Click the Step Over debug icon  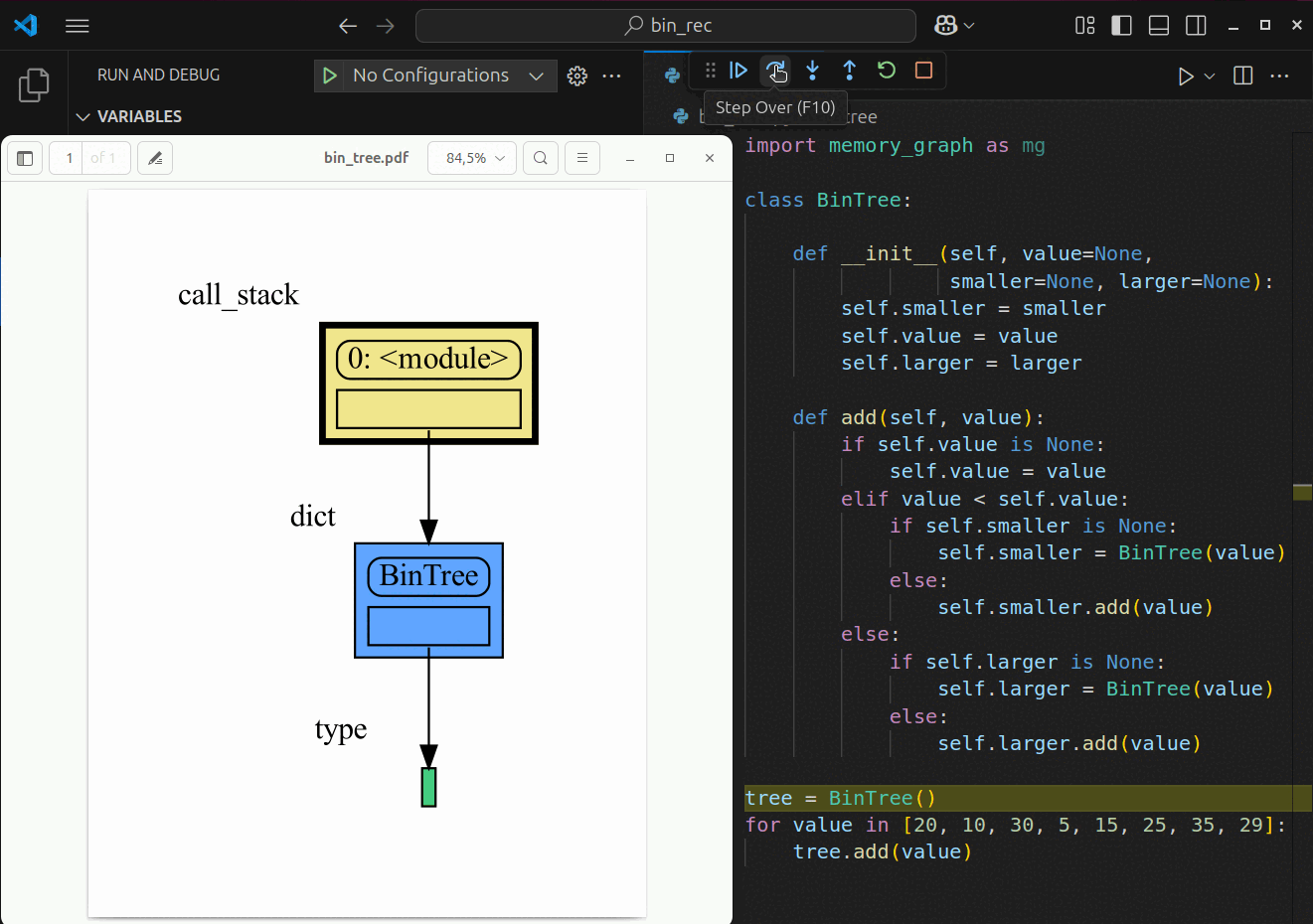776,71
